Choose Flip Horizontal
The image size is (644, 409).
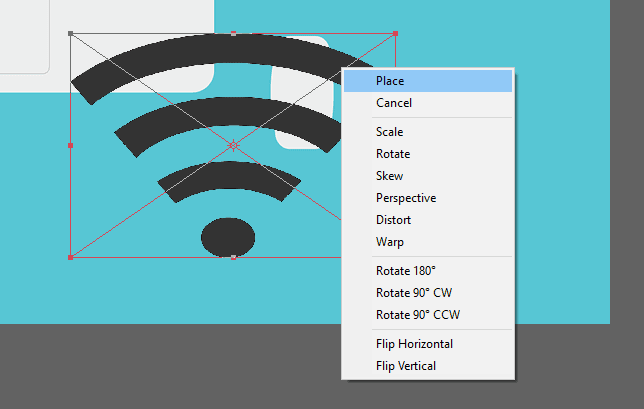(x=428, y=344)
